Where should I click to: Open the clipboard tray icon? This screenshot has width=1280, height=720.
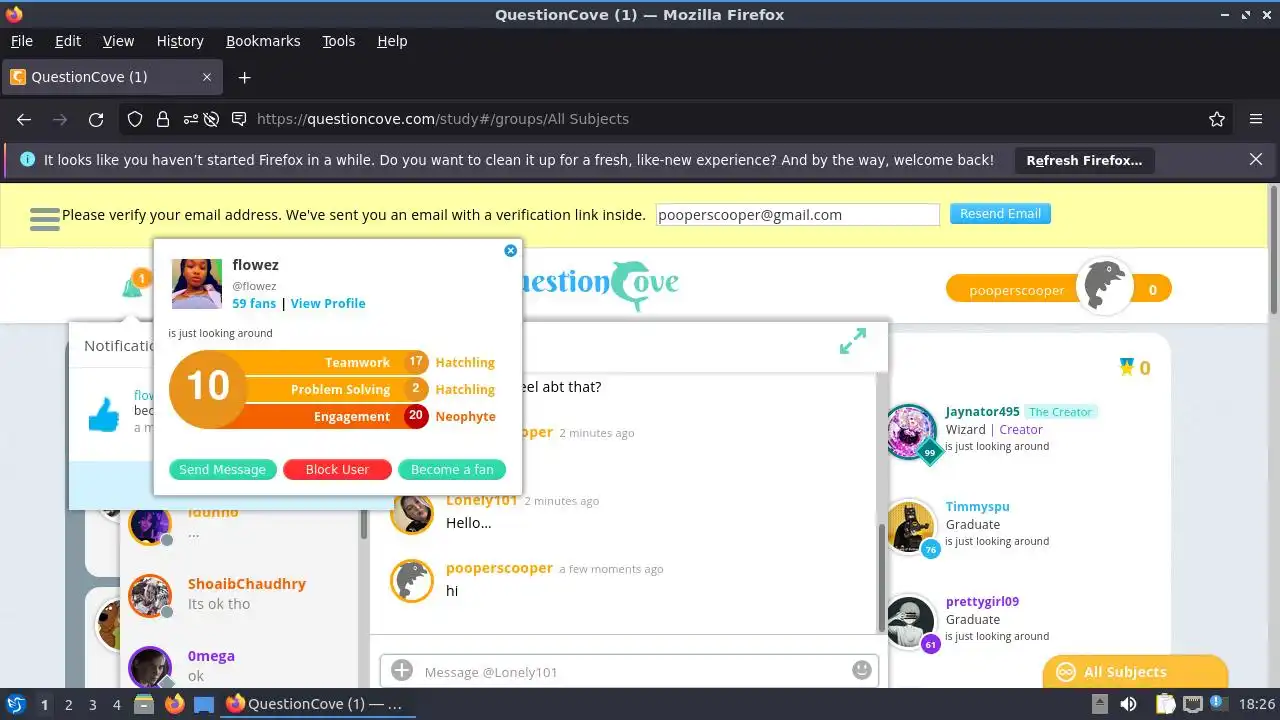[1165, 704]
